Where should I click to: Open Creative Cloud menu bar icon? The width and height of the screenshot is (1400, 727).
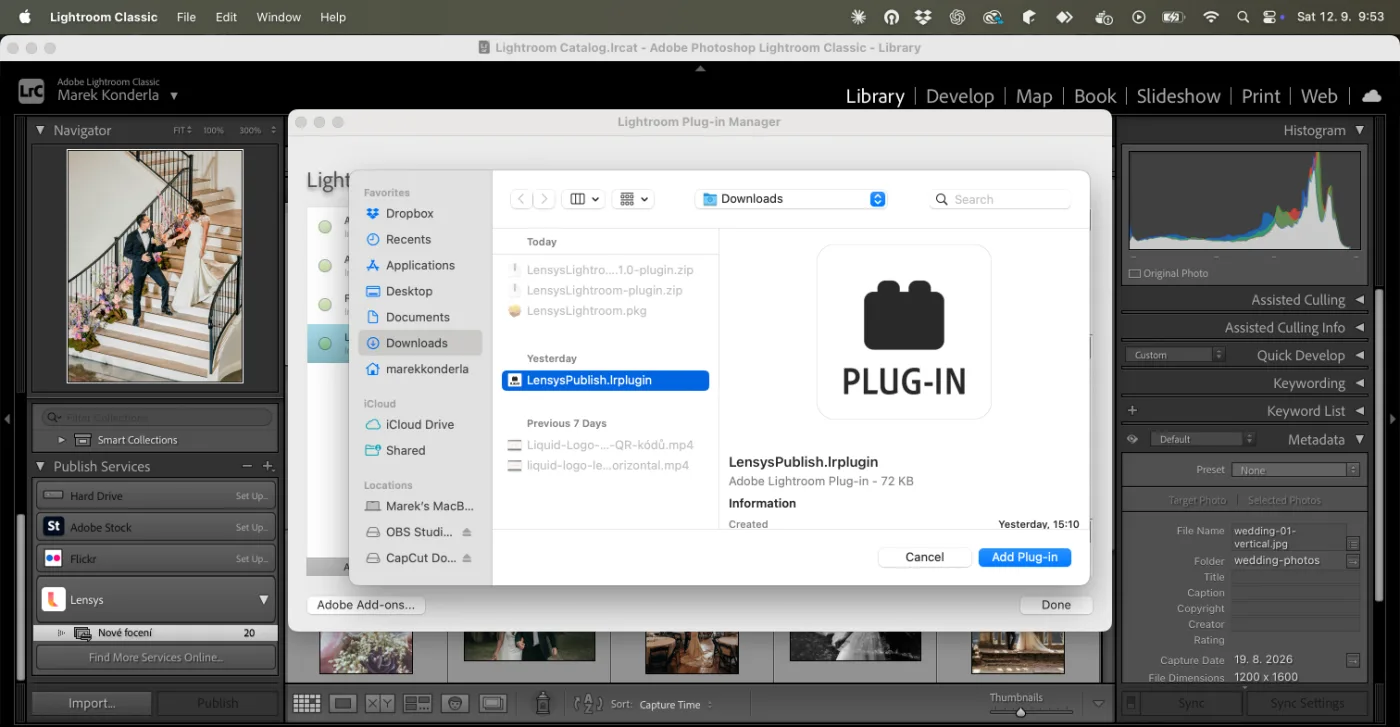[x=992, y=17]
